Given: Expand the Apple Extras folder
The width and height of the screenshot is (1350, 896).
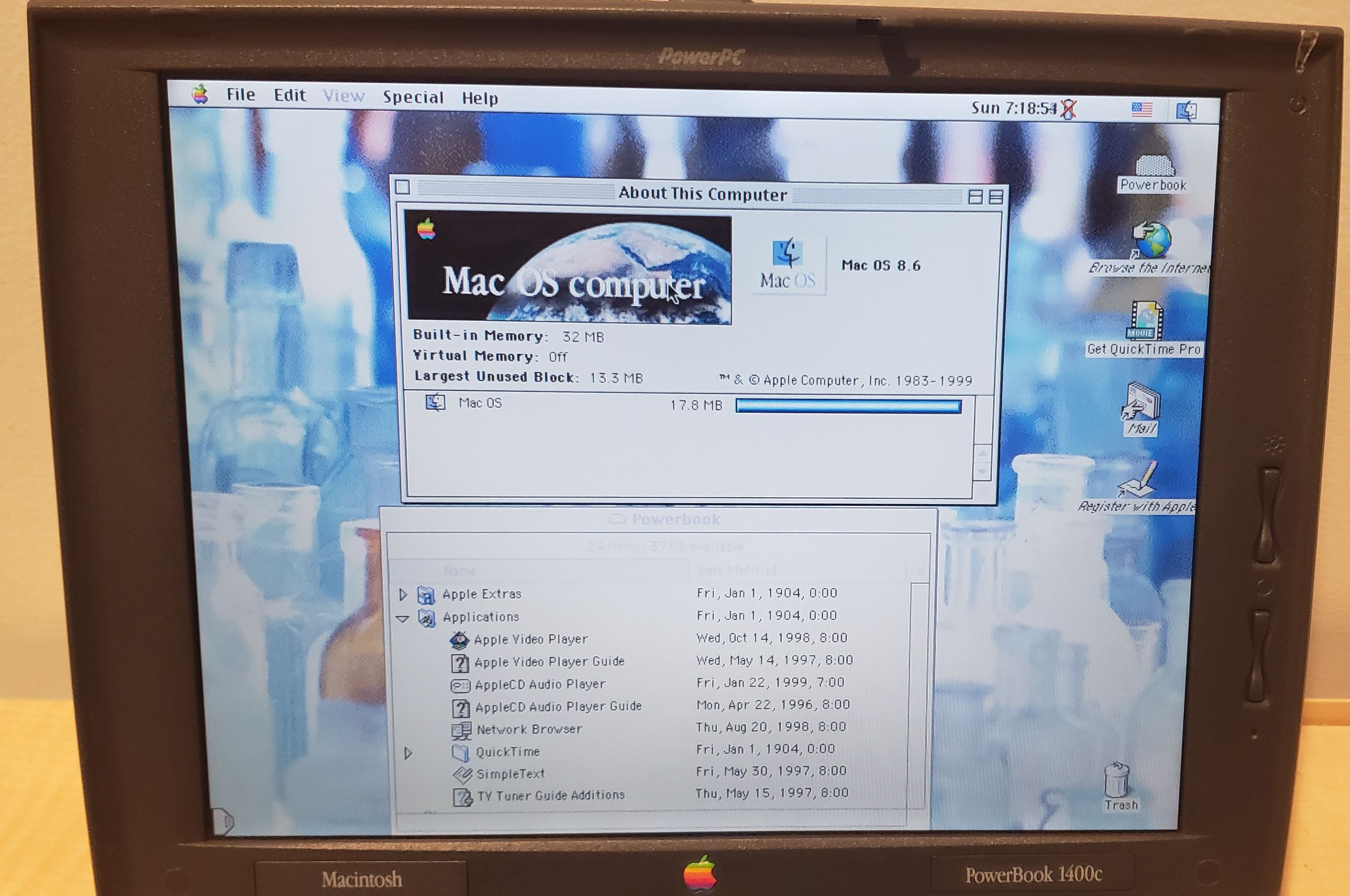Looking at the screenshot, I should coord(403,595).
